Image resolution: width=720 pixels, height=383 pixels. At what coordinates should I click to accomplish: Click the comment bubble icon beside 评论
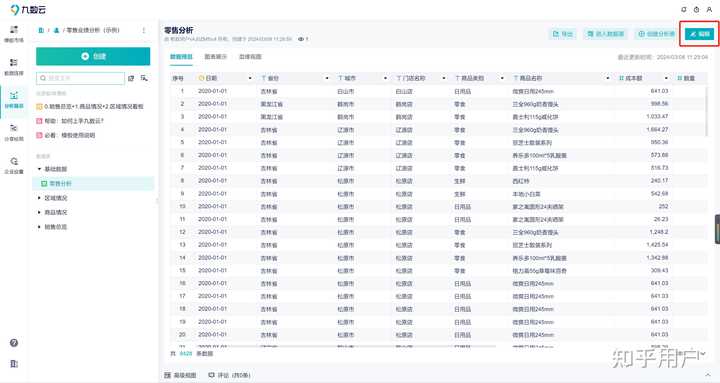pos(211,375)
